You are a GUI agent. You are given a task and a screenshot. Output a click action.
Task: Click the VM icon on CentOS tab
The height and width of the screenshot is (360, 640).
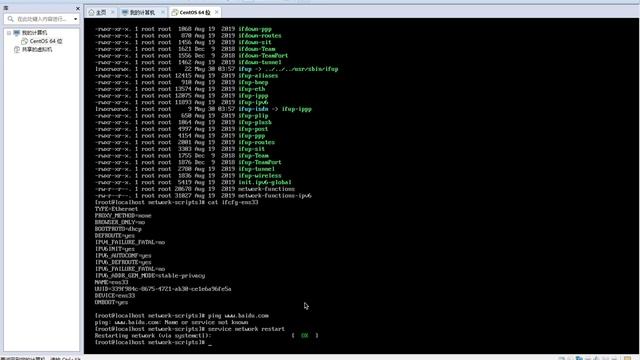pos(175,13)
